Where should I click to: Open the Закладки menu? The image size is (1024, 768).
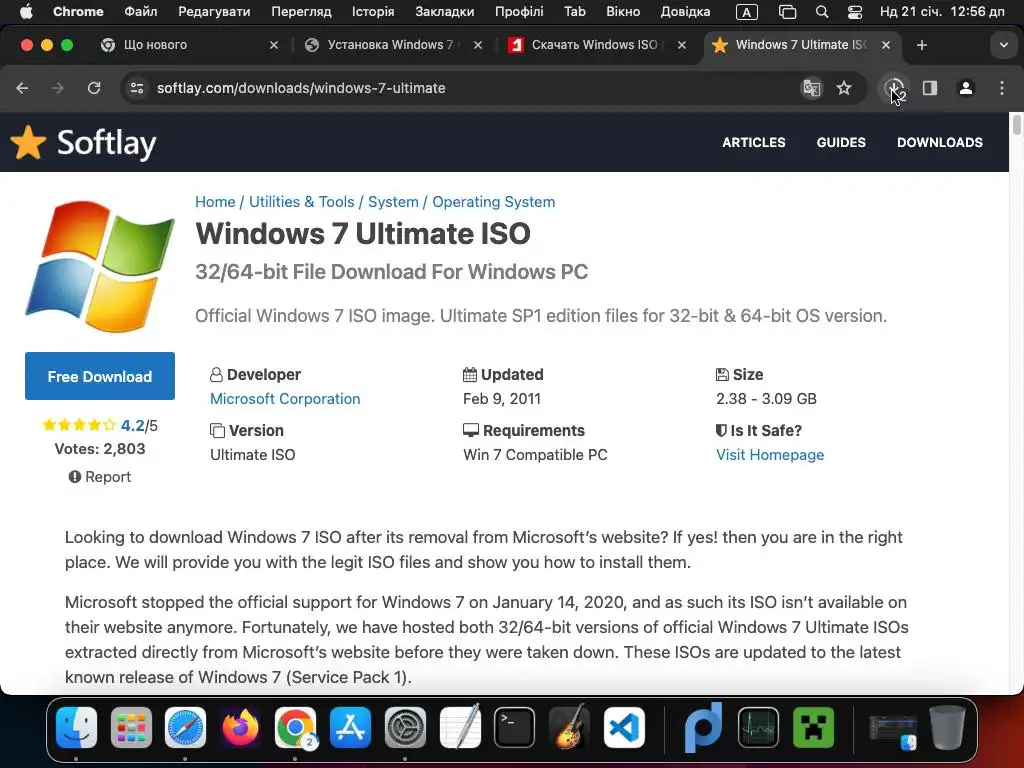coord(445,11)
